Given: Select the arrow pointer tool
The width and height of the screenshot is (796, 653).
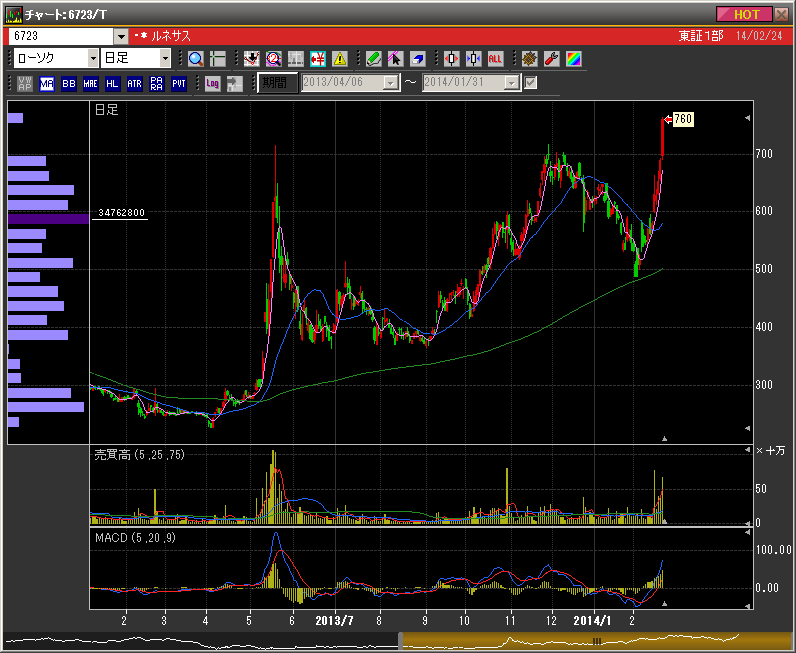Looking at the screenshot, I should point(395,59).
